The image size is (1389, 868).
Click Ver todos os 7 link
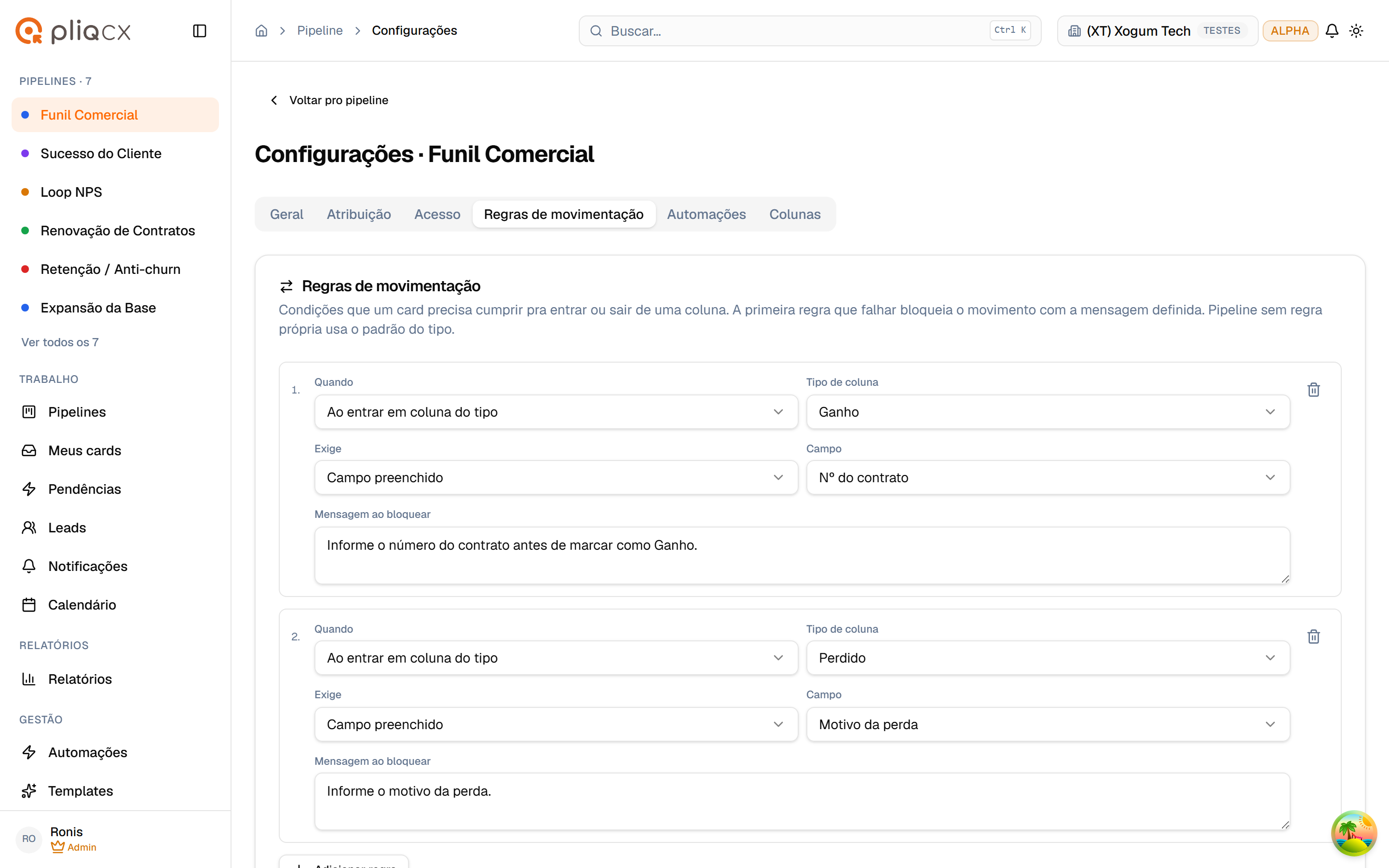click(x=60, y=342)
